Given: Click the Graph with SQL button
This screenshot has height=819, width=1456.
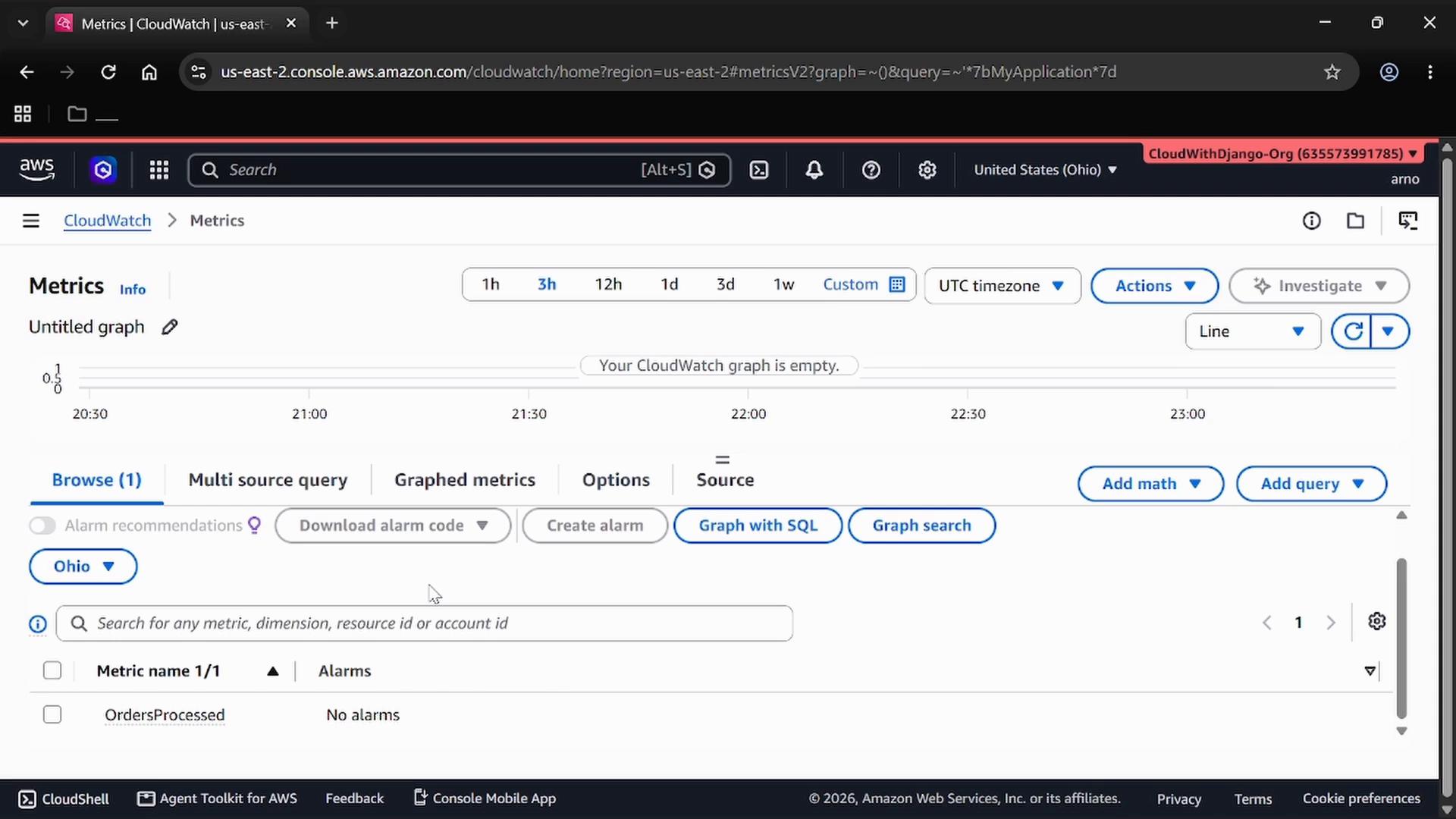Looking at the screenshot, I should pyautogui.click(x=758, y=526).
